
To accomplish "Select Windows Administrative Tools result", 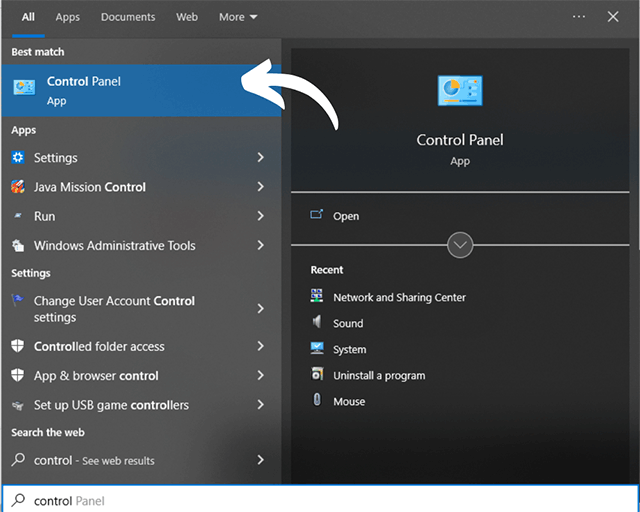I will pos(141,245).
